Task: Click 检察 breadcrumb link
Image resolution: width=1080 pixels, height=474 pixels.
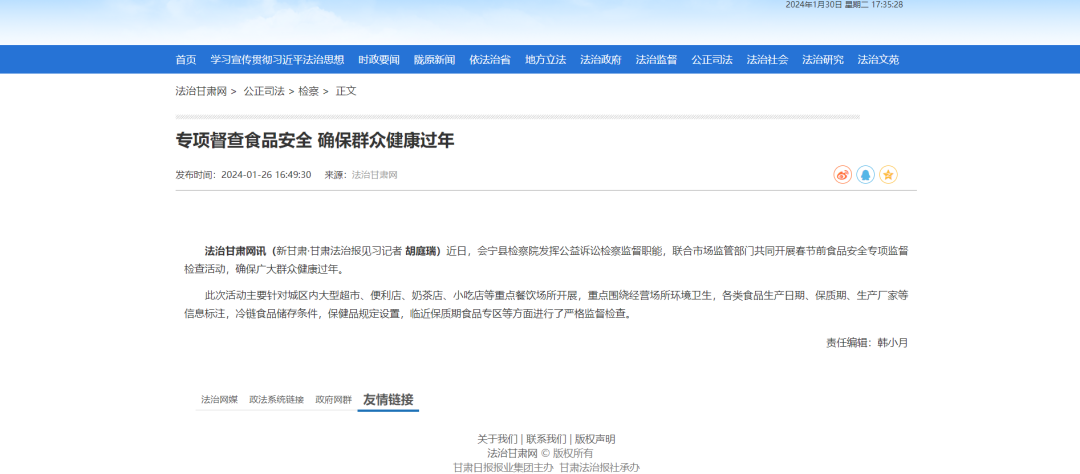Action: click(308, 91)
